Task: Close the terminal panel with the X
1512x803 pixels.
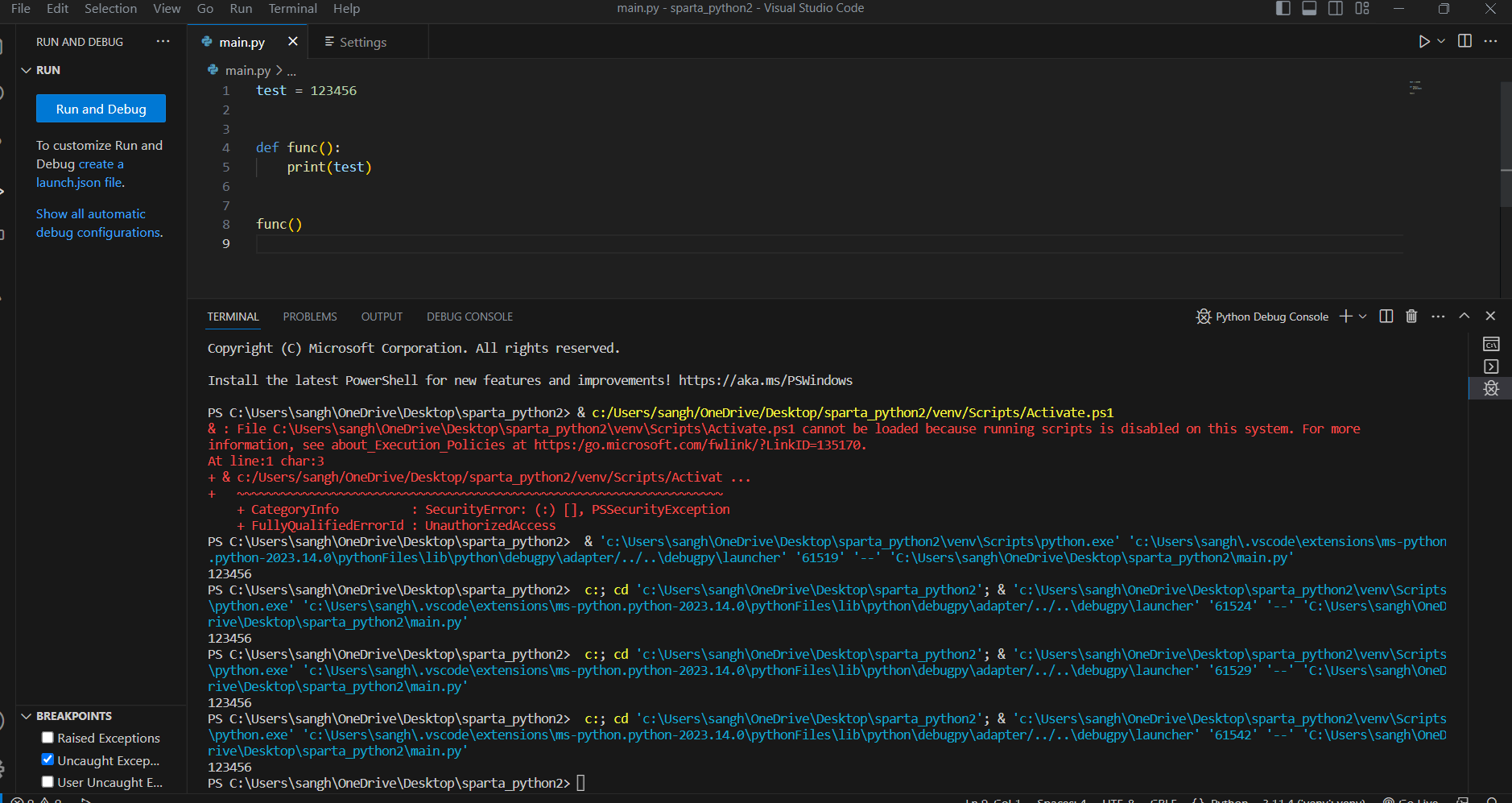Action: click(1490, 316)
